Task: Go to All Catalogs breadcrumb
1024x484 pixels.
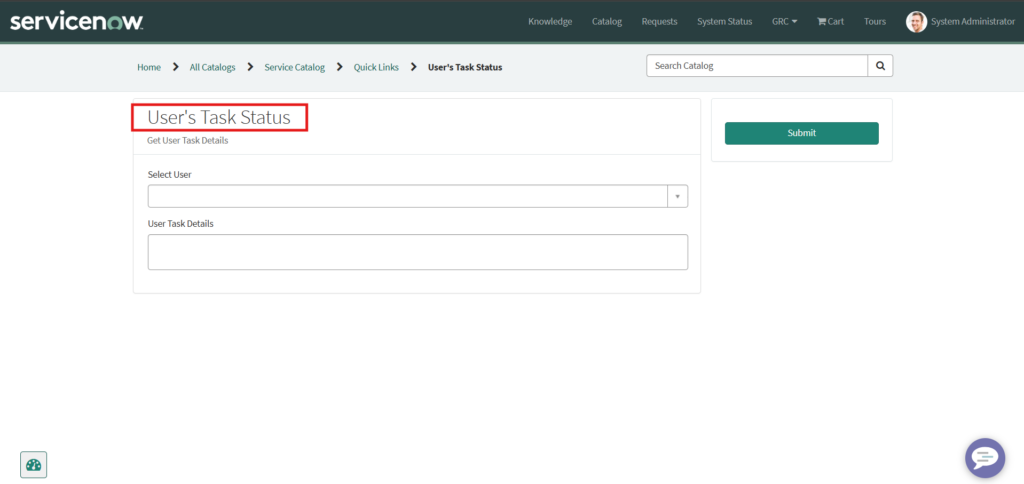Action: [x=212, y=67]
